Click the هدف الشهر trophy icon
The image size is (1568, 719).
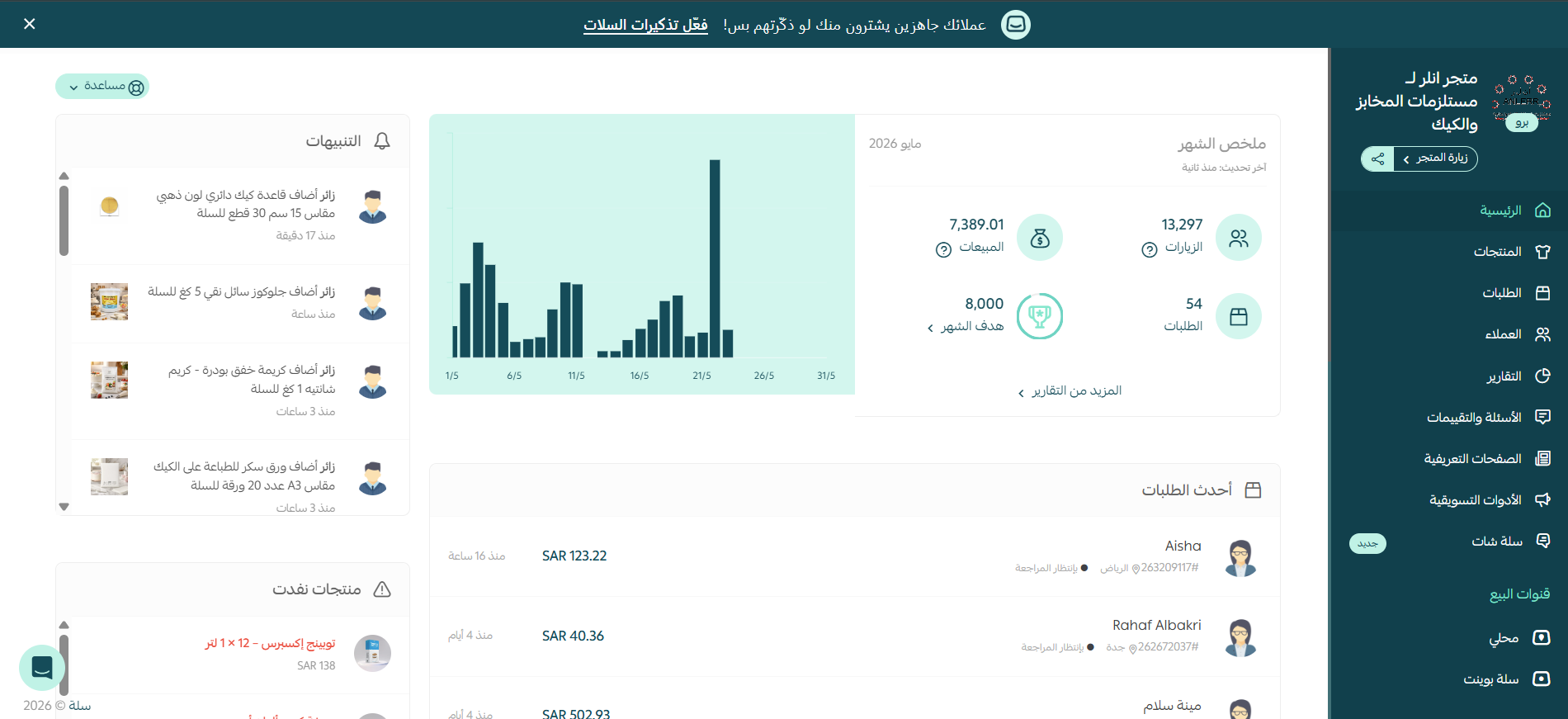pyautogui.click(x=1040, y=316)
